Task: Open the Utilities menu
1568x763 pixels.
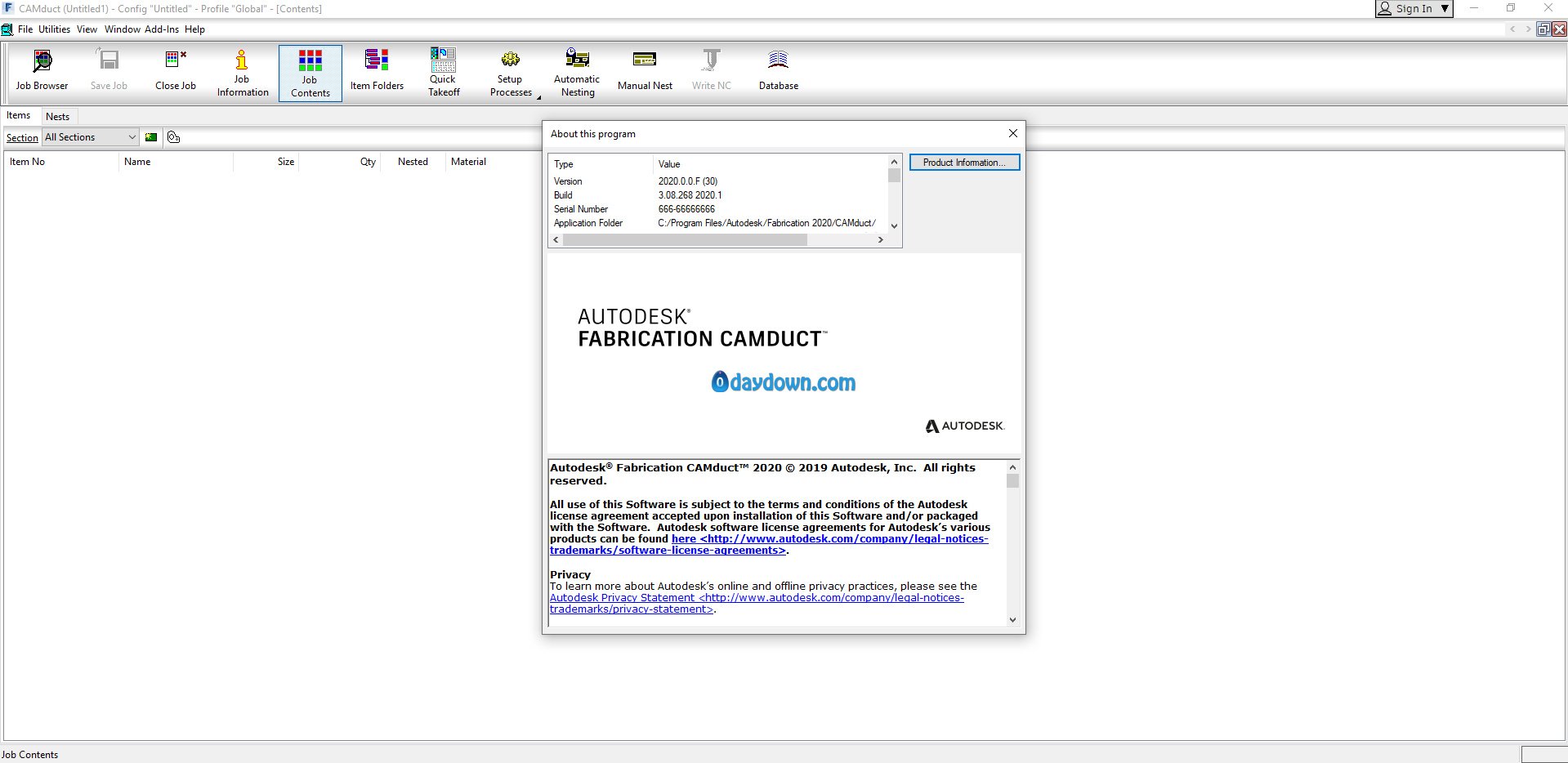Action: (x=55, y=29)
